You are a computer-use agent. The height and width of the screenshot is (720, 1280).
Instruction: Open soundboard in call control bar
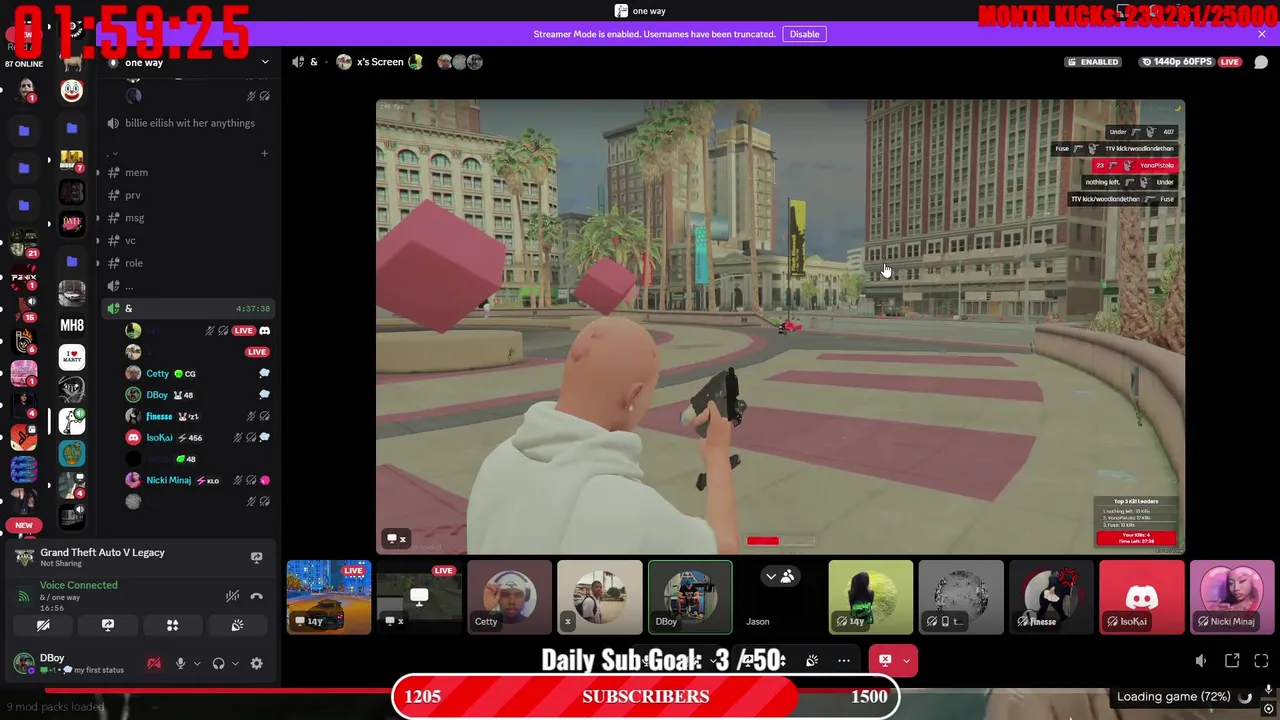(x=812, y=660)
